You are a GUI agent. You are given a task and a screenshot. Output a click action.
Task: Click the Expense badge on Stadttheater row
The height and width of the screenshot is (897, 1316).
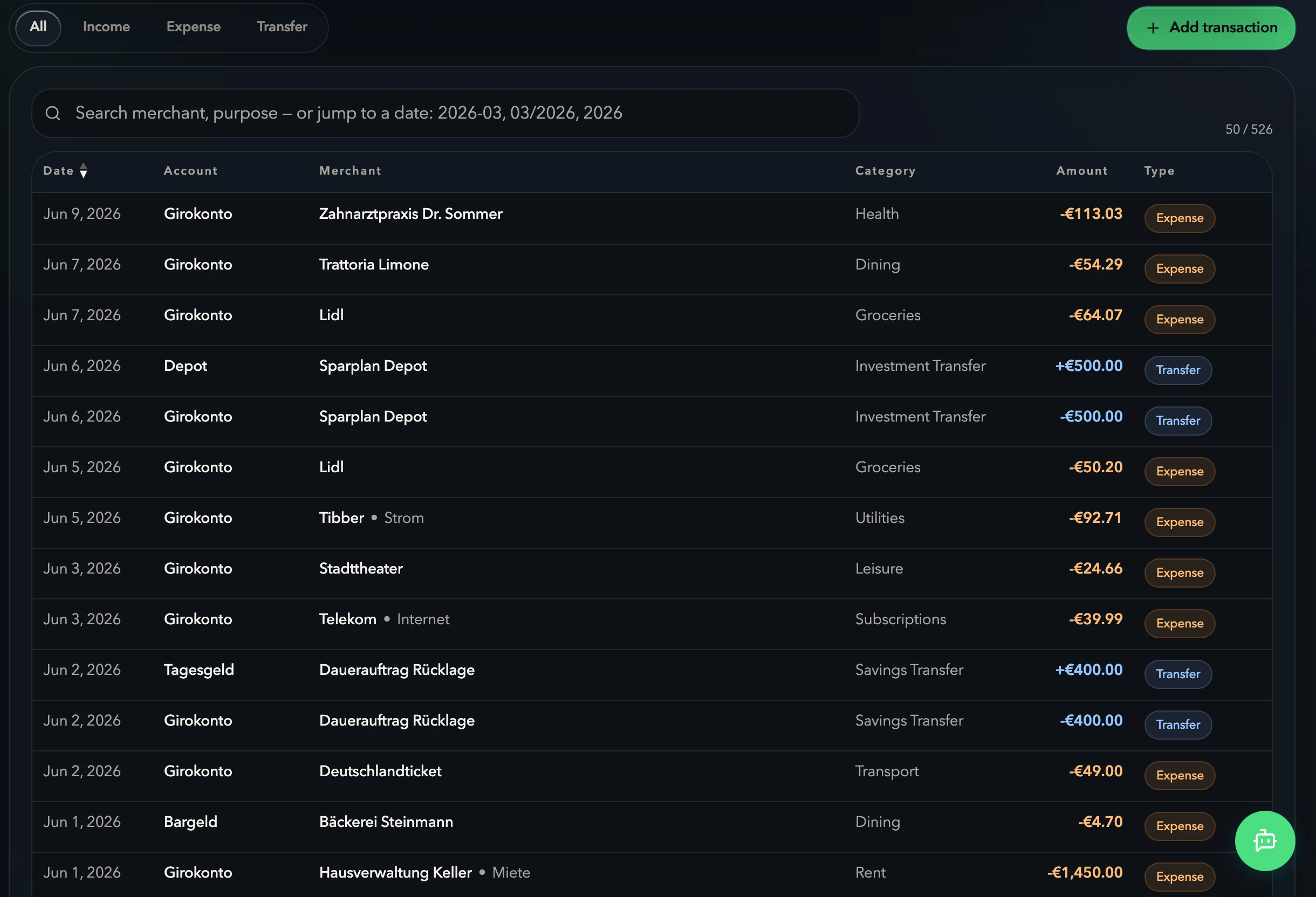(1180, 572)
